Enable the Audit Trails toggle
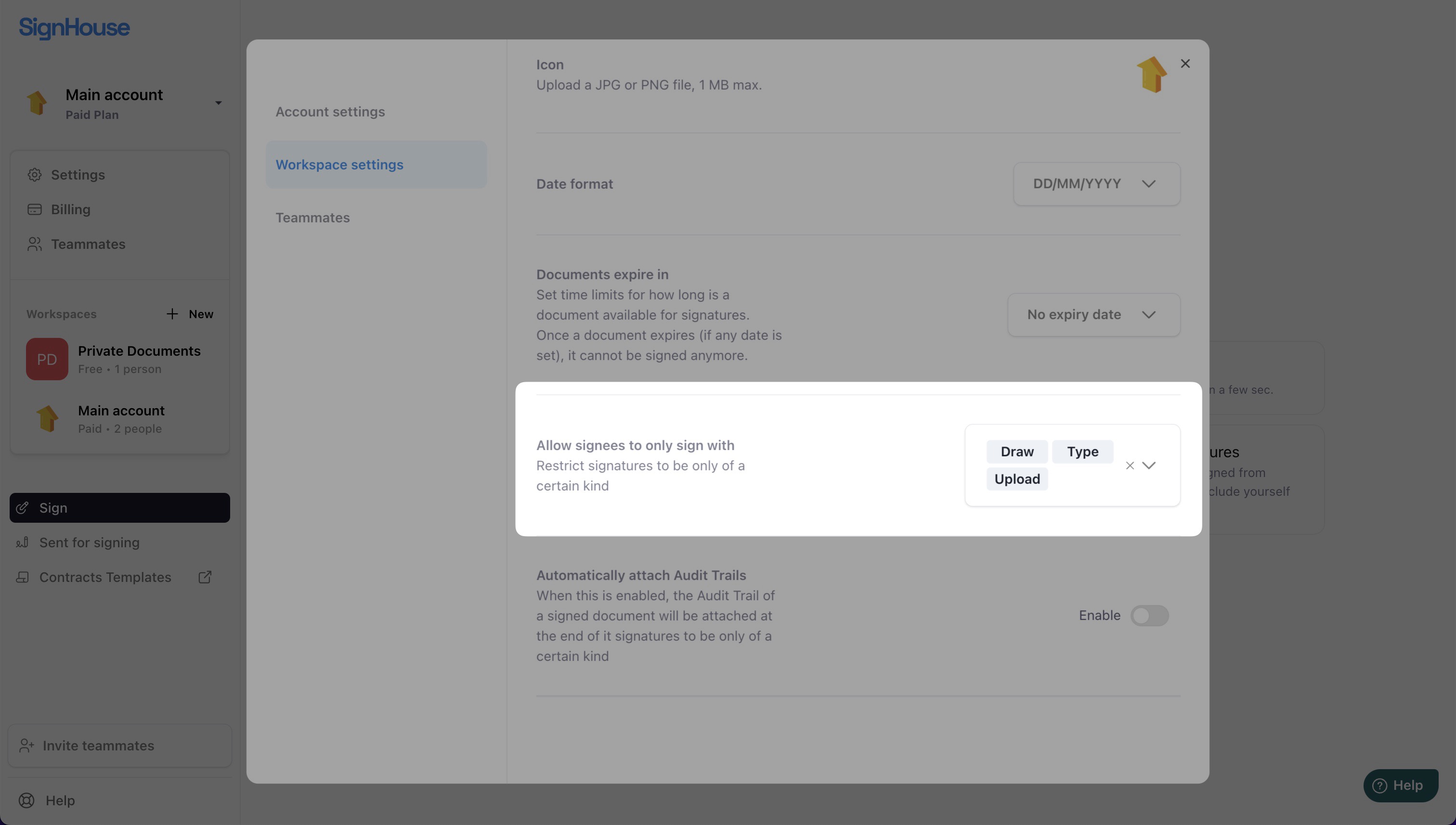Screen dimensions: 1456x825 tap(1149, 615)
